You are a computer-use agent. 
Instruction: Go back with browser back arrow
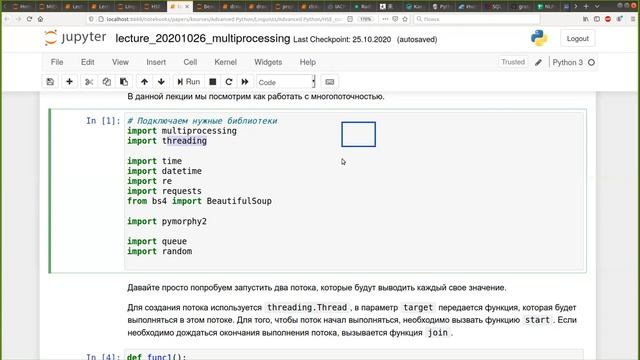click(x=7, y=19)
